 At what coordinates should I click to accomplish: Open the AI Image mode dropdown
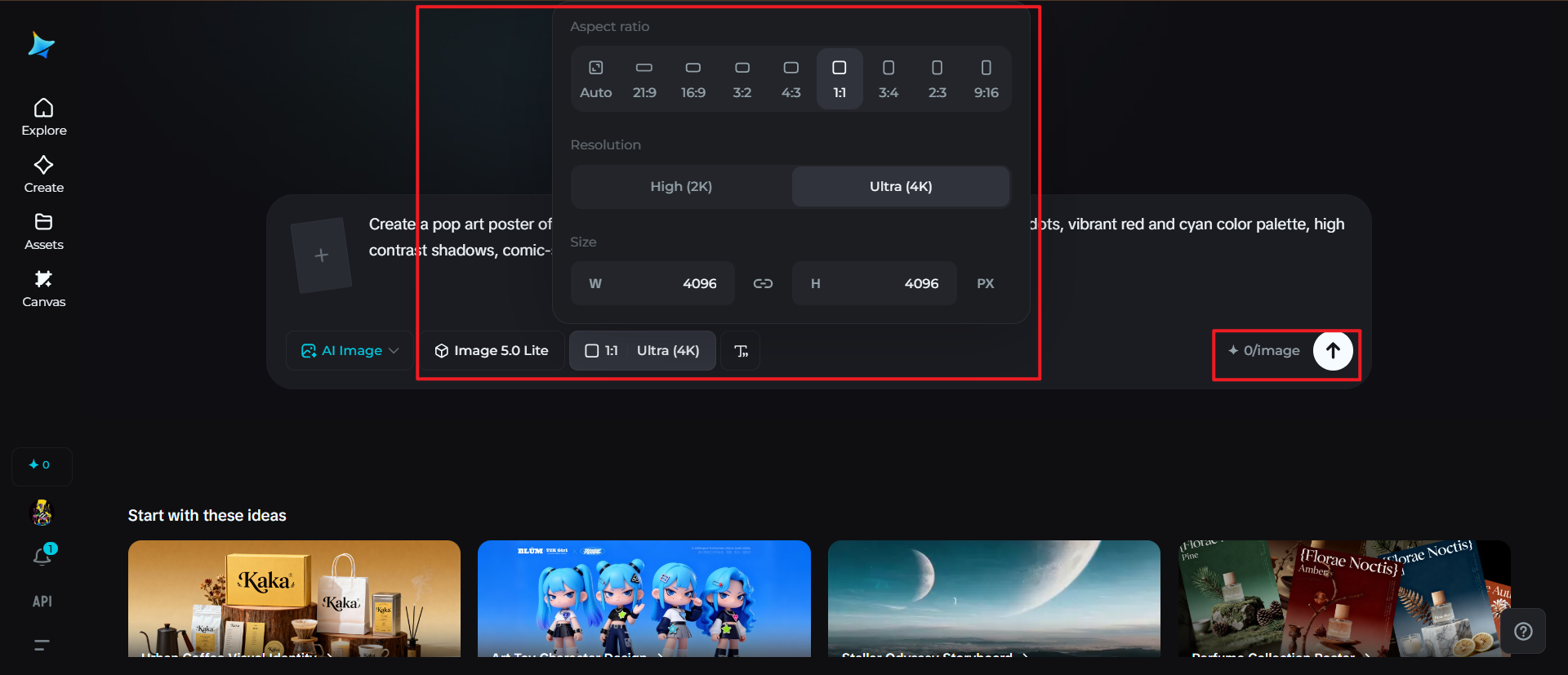pyautogui.click(x=350, y=351)
